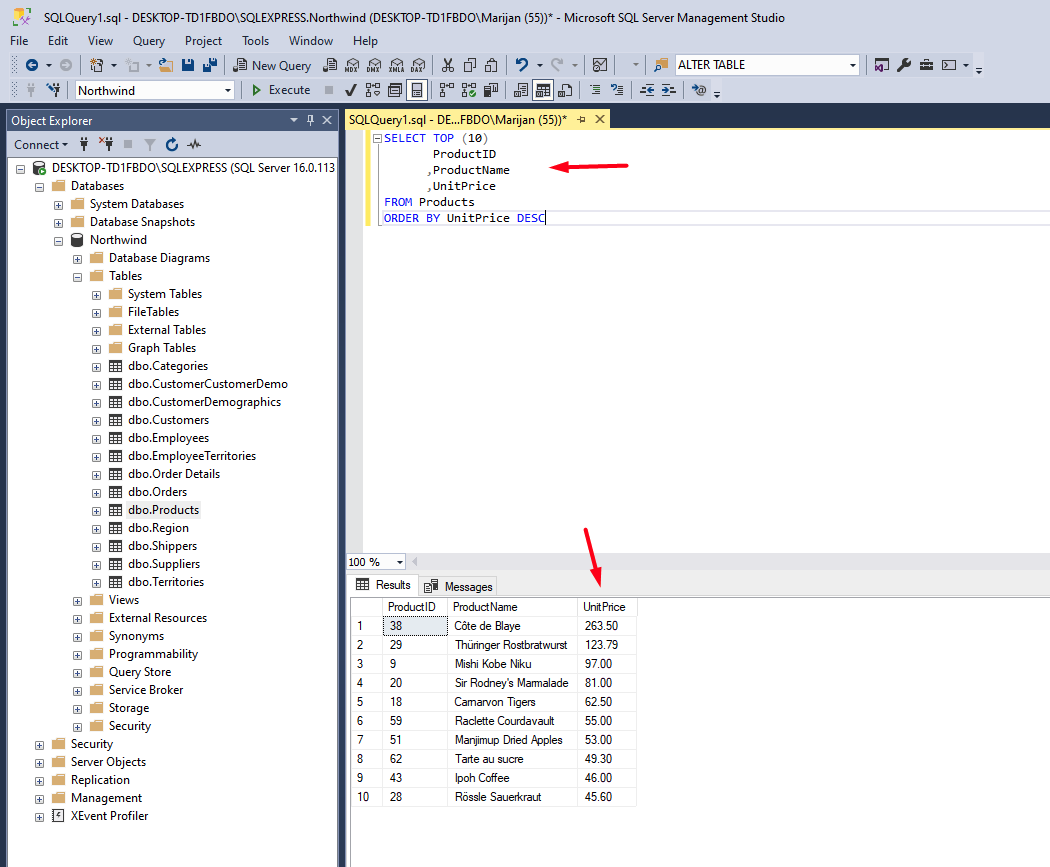Toggle the IntelliSense Enabled button
Image resolution: width=1050 pixels, height=867 pixels.
pyautogui.click(x=417, y=90)
